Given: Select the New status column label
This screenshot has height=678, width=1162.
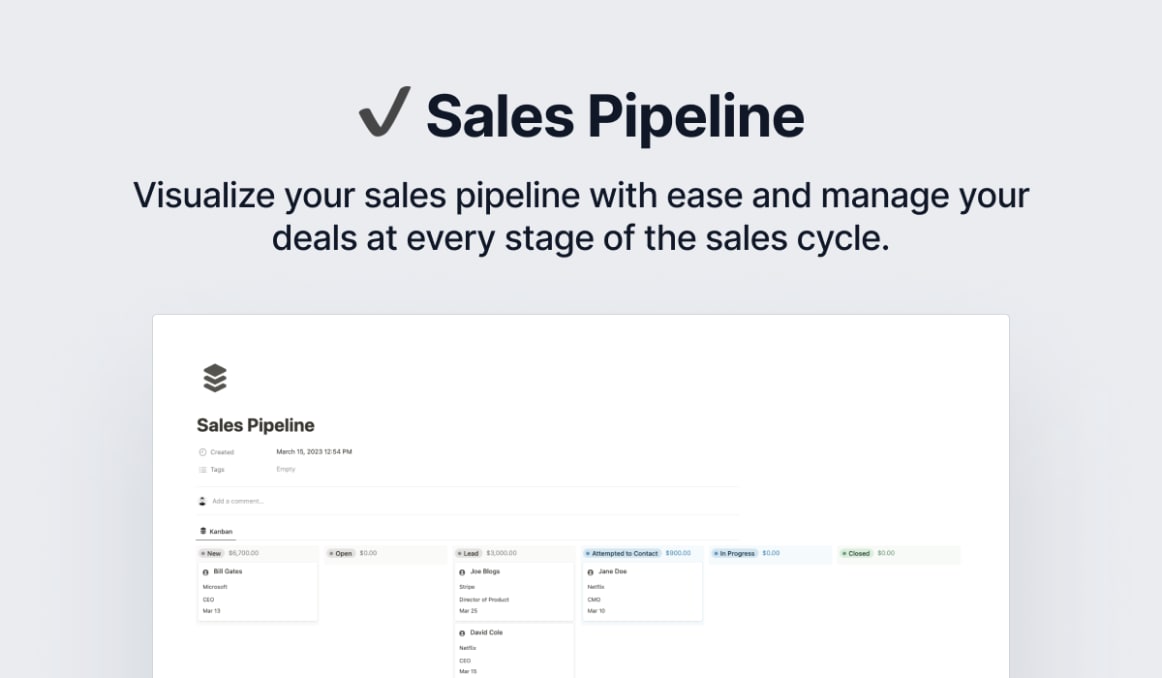Looking at the screenshot, I should 211,553.
